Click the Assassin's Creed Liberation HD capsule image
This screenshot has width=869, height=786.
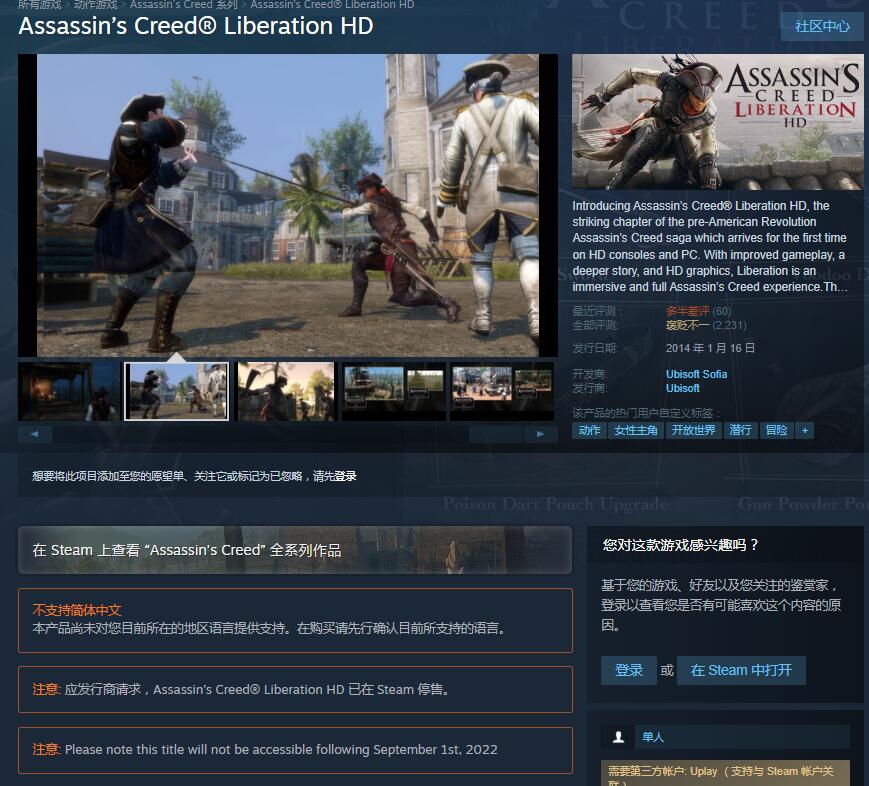(717, 122)
